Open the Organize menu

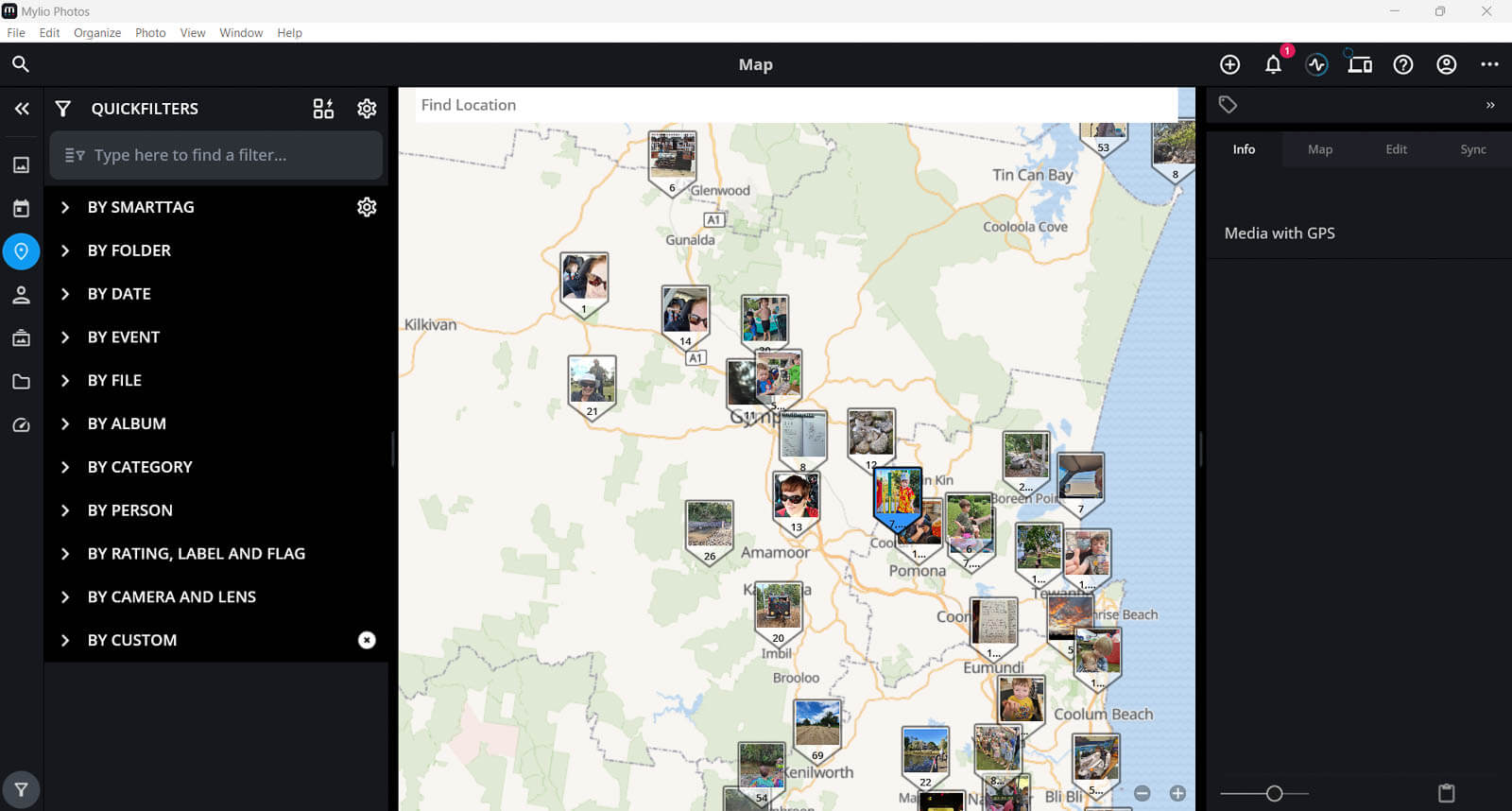97,32
